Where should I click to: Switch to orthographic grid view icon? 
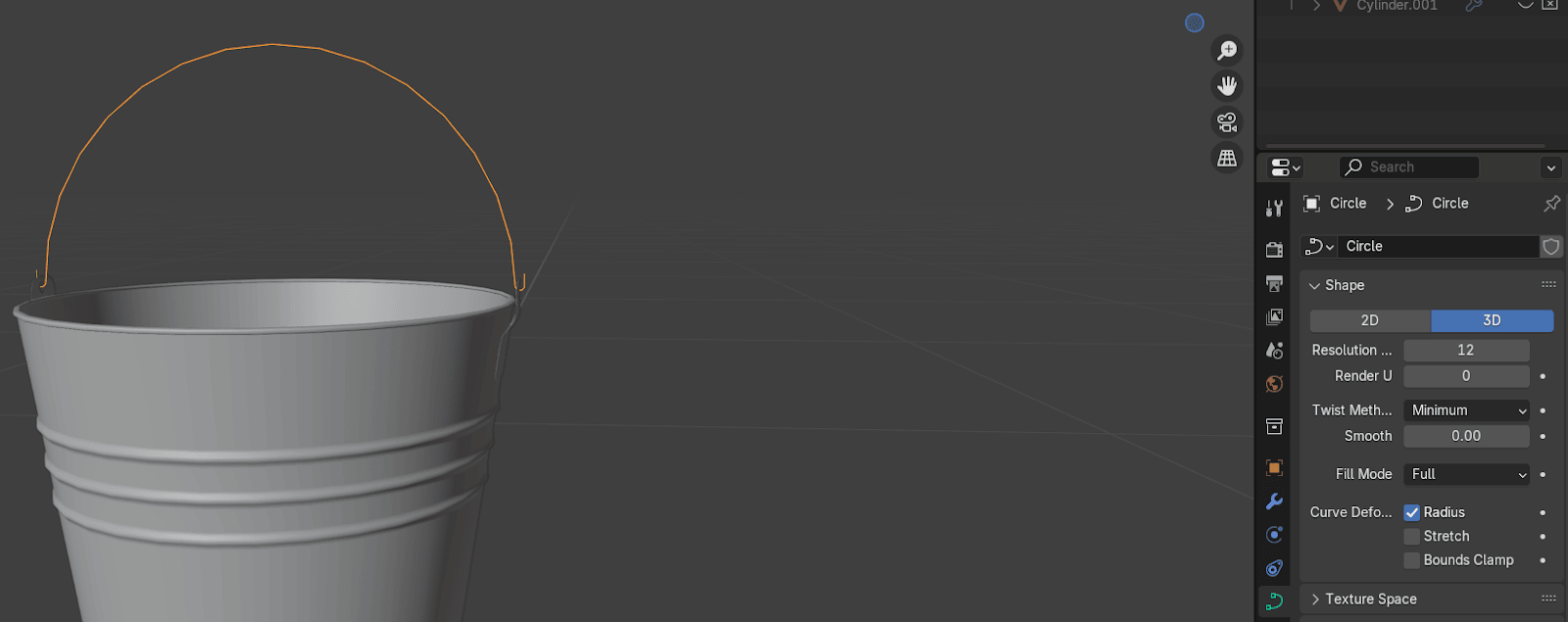coord(1227,158)
